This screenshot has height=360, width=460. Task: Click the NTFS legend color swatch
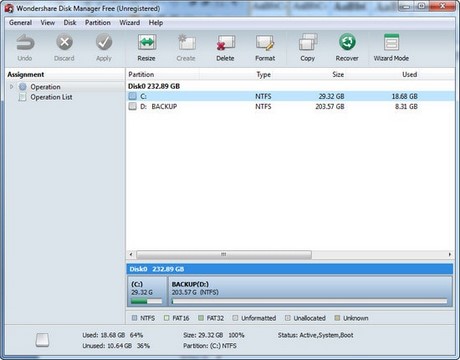pos(134,318)
